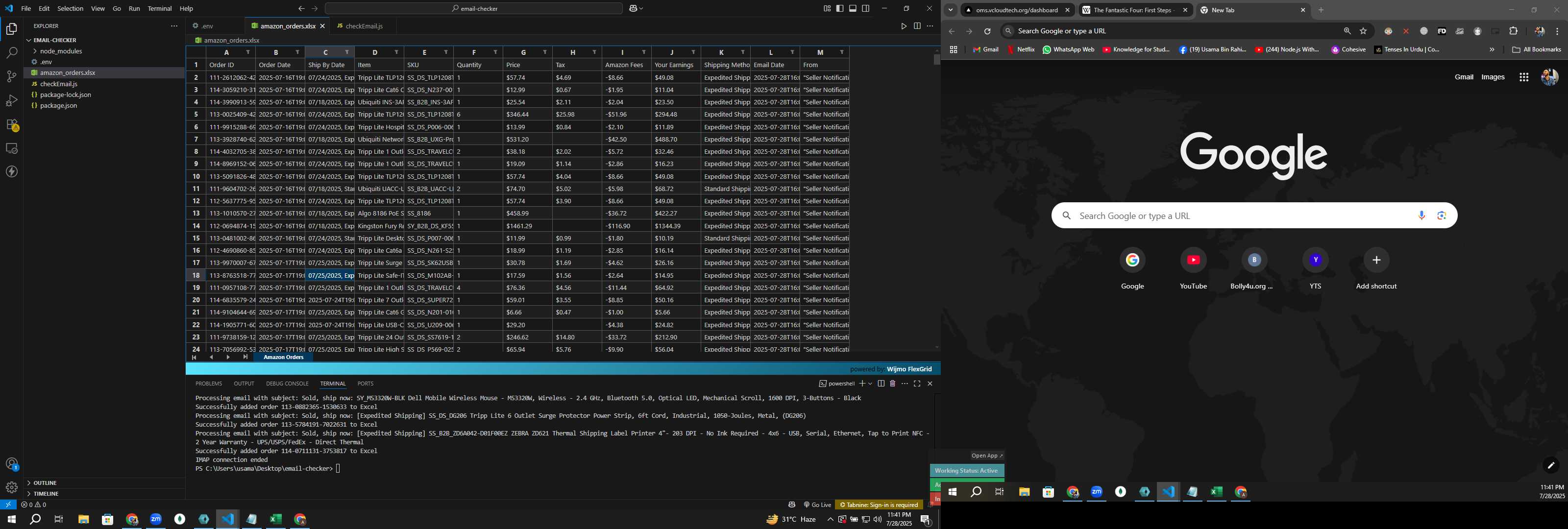Switch to the DEBUG CONSOLE panel tab
1568x529 pixels.
[x=287, y=384]
